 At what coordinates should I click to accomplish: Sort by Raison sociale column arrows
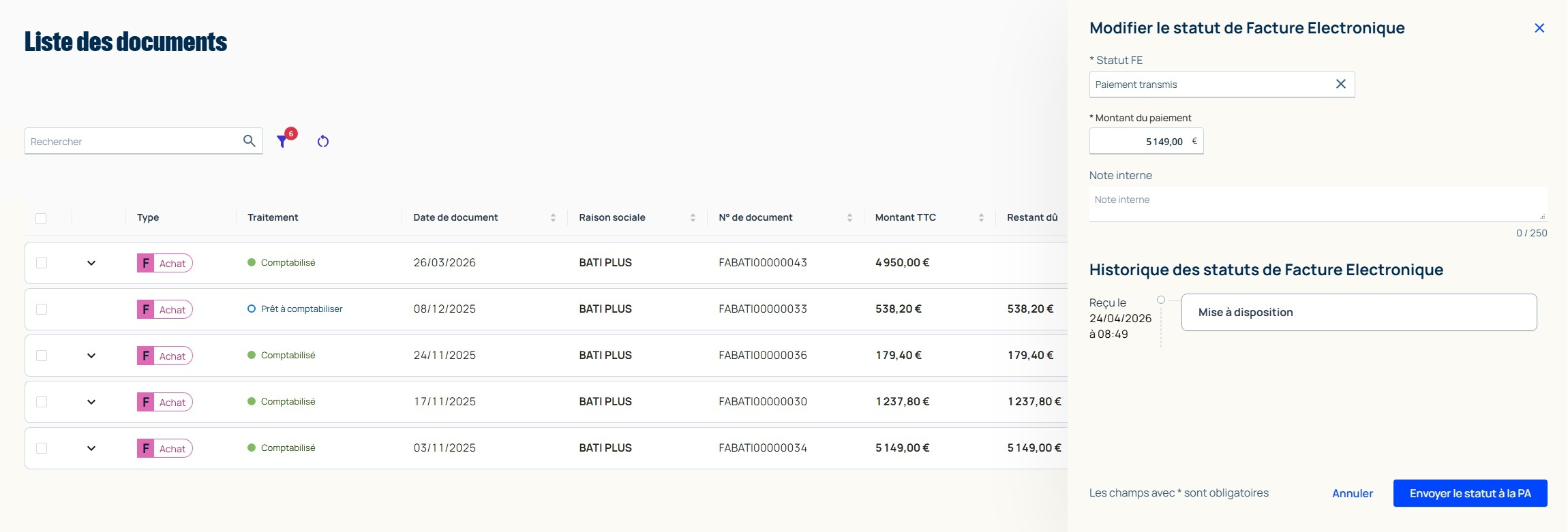tap(693, 217)
